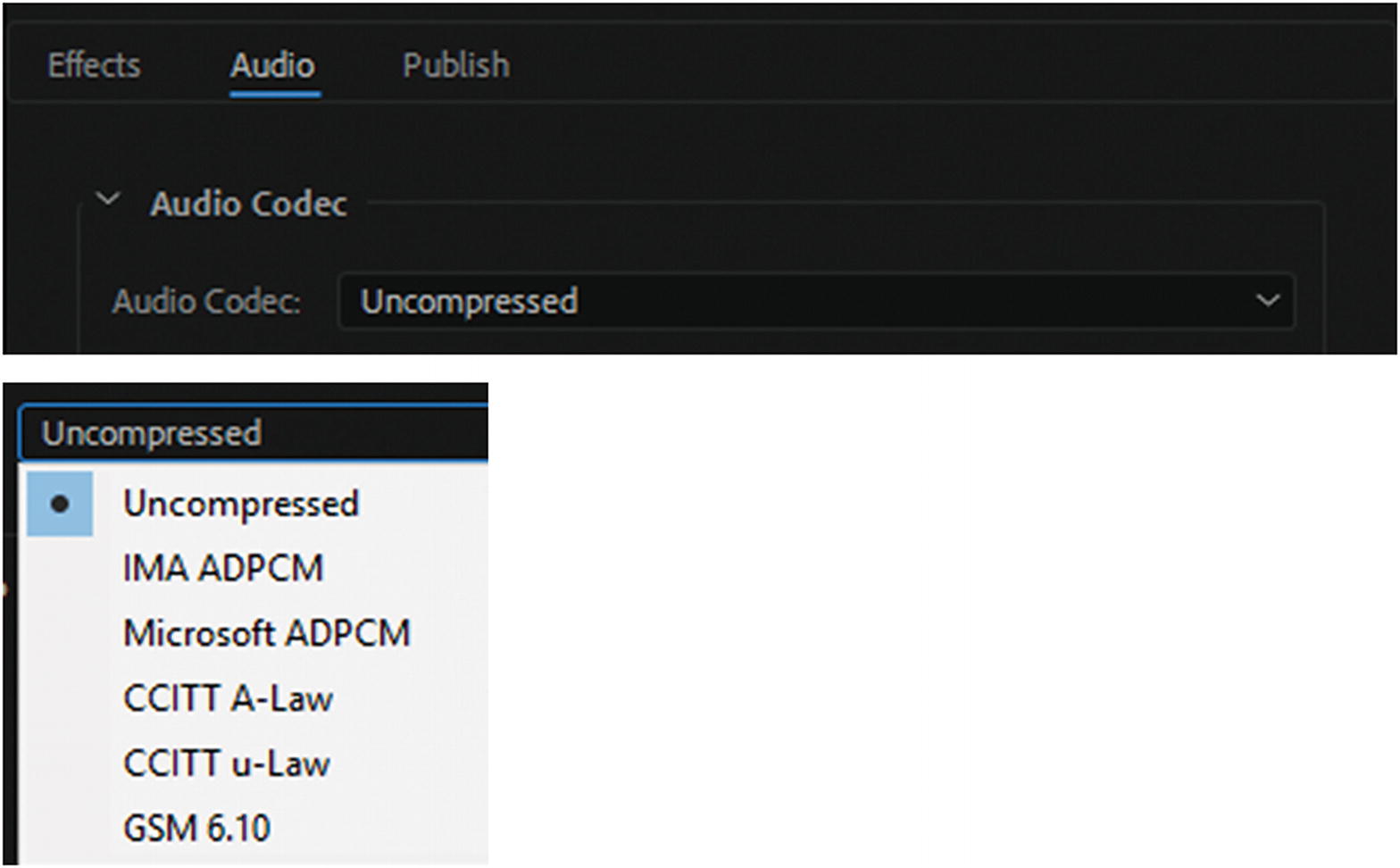This screenshot has width=1400, height=868.
Task: Click empty tab bar right of Publish
Action: tap(893, 65)
